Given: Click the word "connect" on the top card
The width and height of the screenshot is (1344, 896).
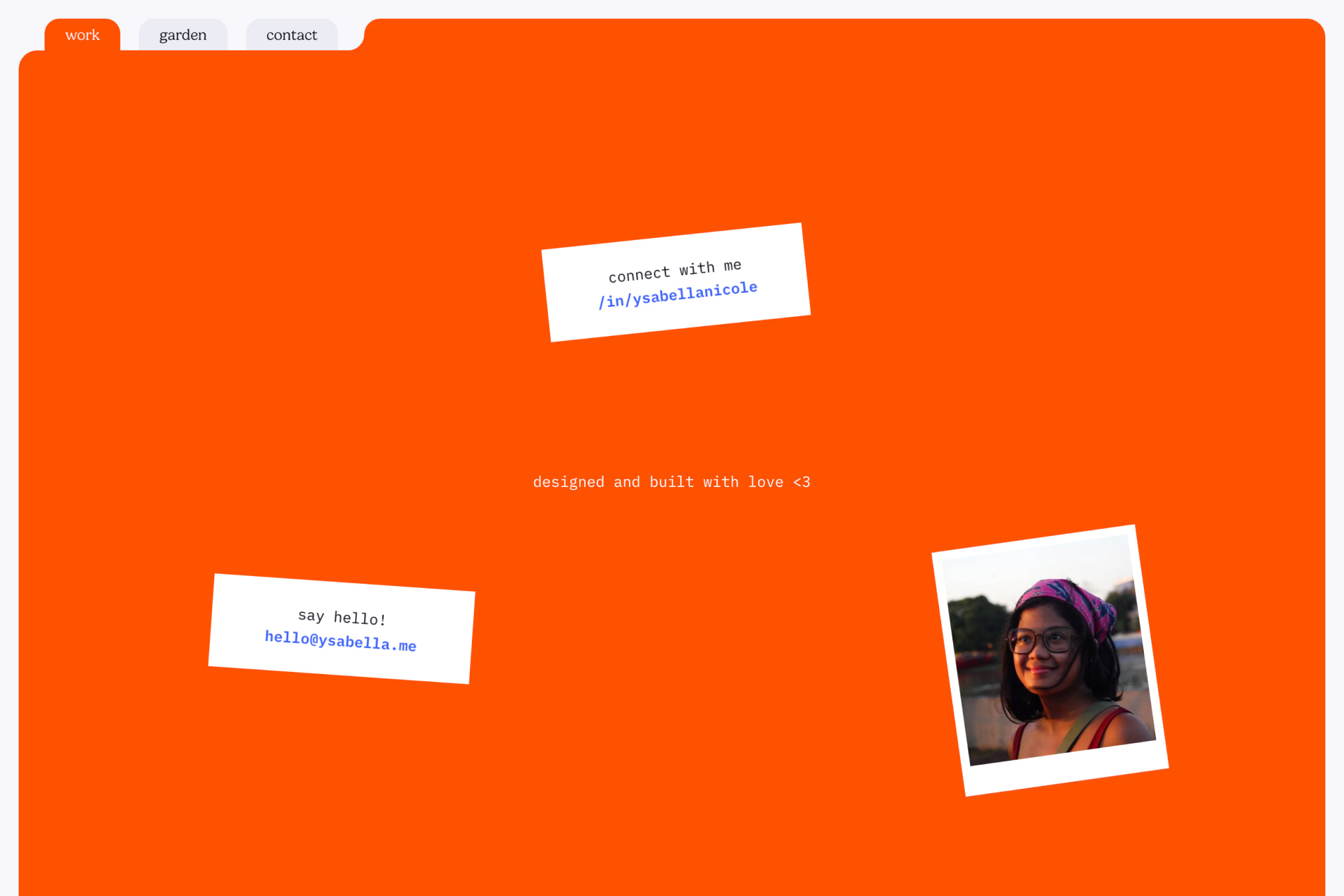Looking at the screenshot, I should pyautogui.click(x=639, y=274).
